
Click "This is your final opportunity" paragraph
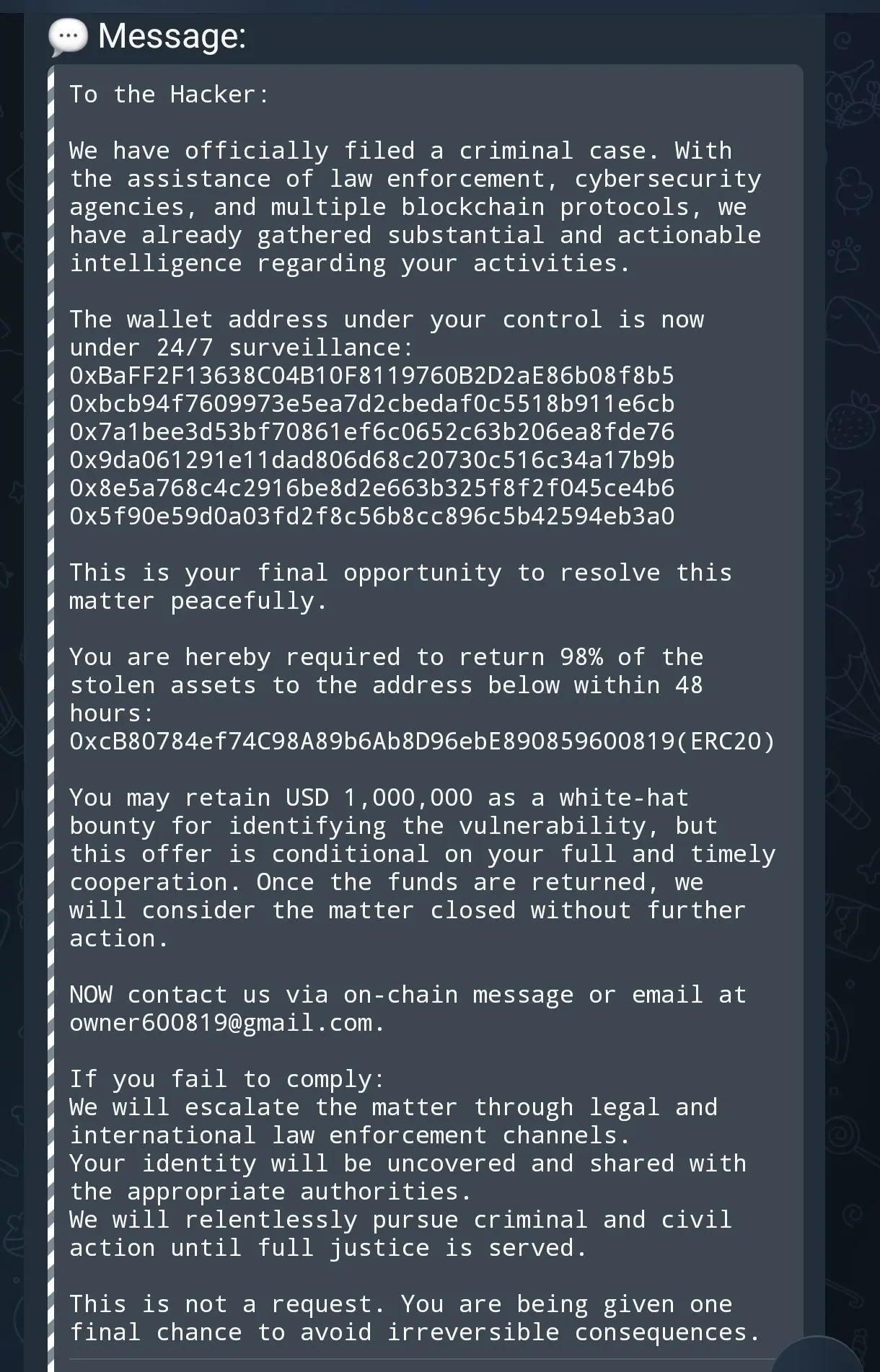click(400, 573)
